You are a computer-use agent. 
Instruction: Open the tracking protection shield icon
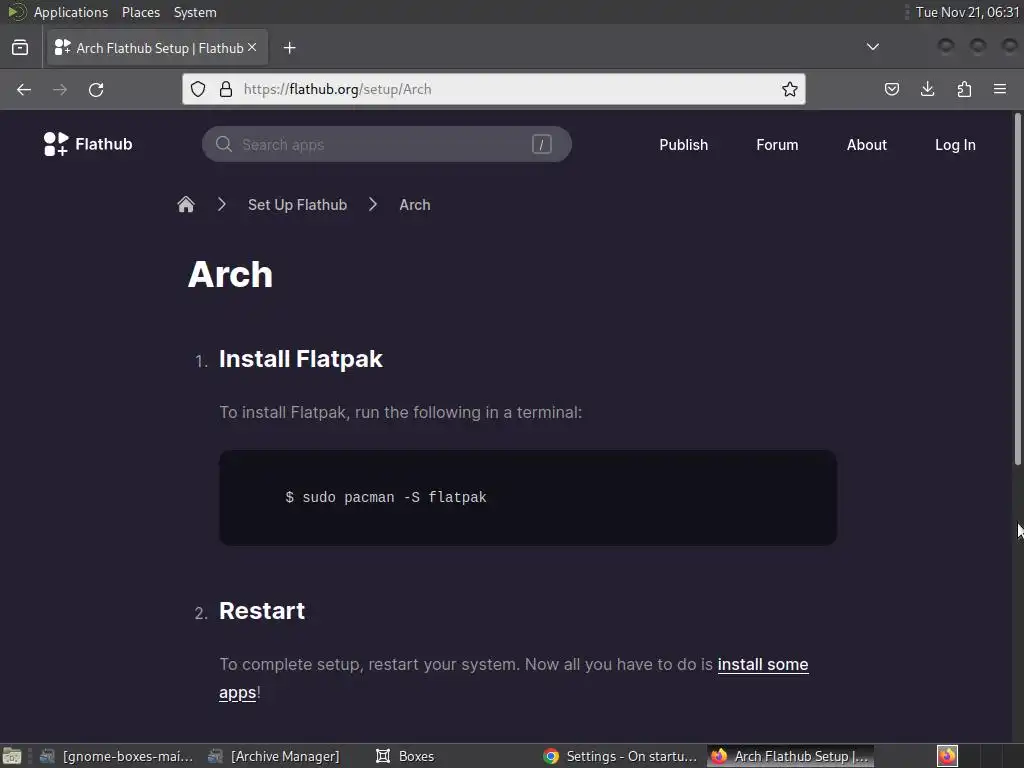(x=198, y=89)
